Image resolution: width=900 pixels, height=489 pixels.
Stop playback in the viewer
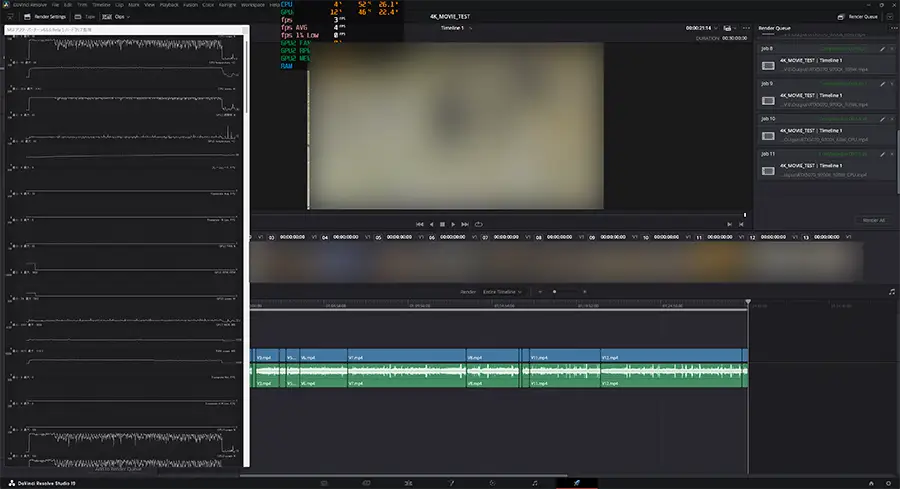442,224
